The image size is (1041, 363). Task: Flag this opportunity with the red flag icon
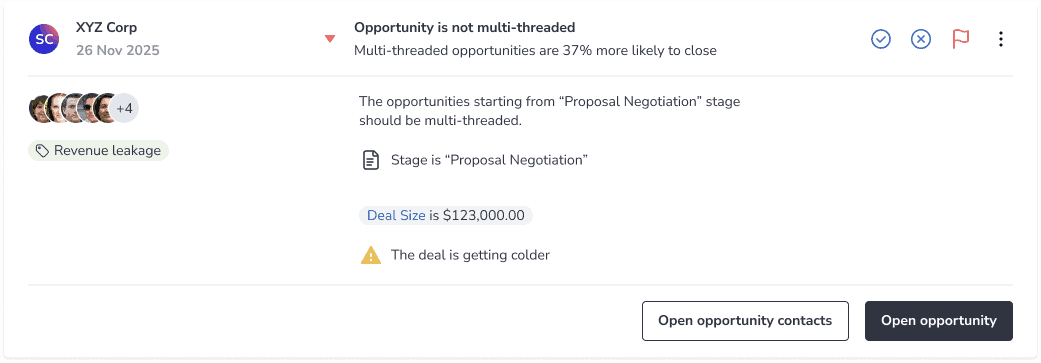click(x=961, y=39)
